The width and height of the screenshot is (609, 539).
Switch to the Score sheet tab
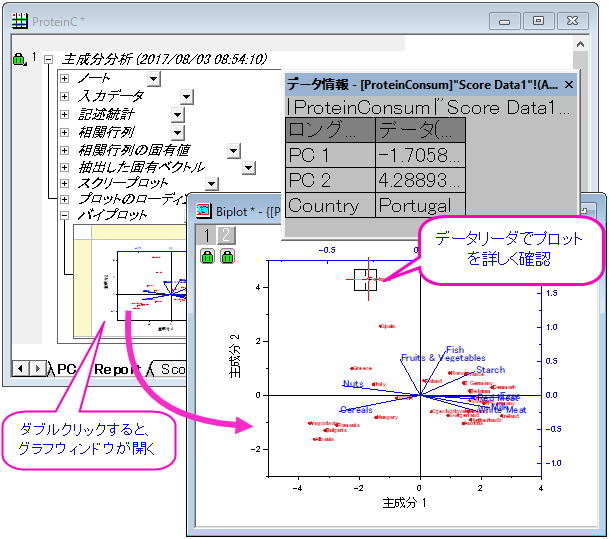point(171,369)
